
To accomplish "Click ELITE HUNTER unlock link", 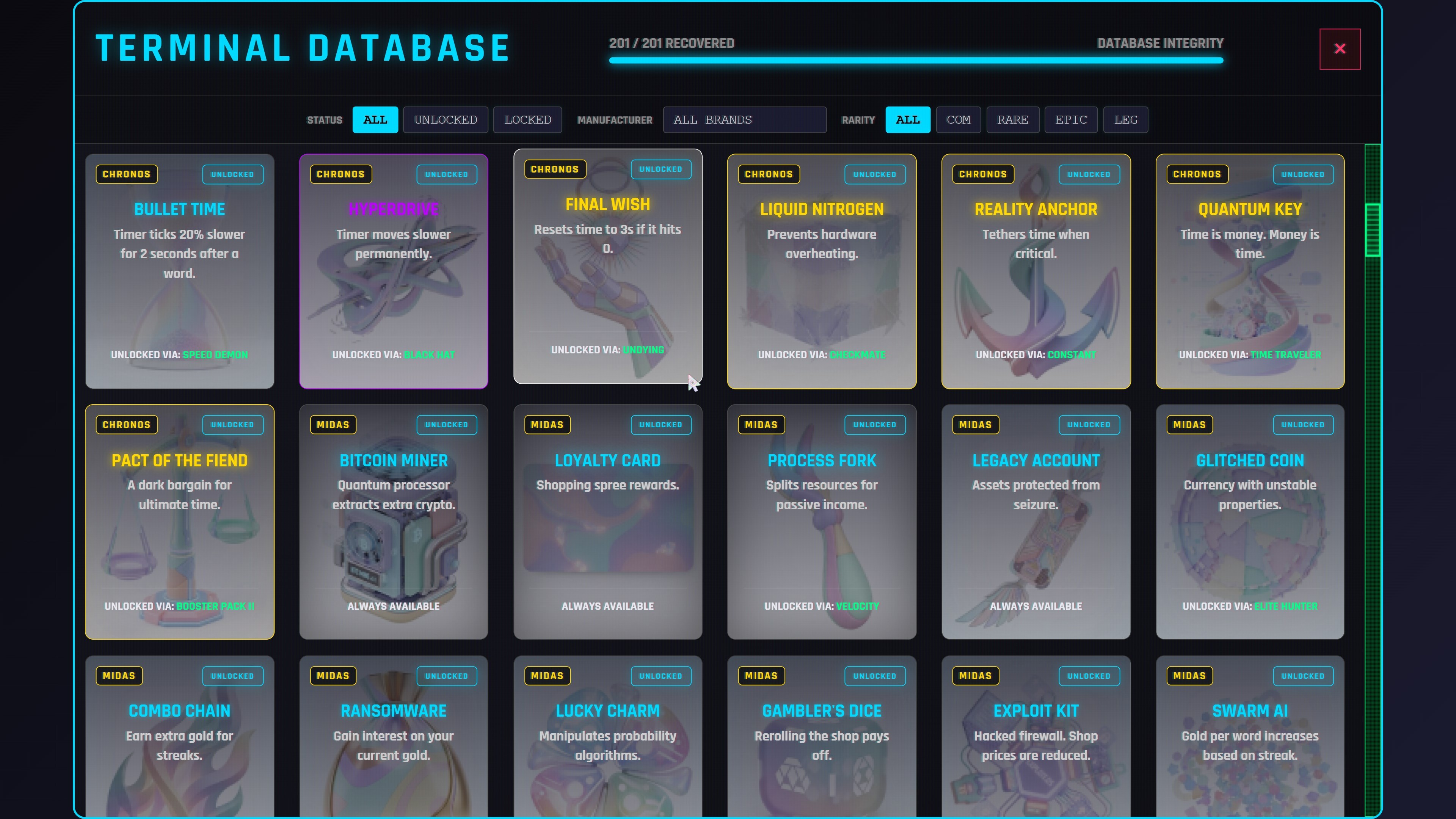I will coord(1286,606).
